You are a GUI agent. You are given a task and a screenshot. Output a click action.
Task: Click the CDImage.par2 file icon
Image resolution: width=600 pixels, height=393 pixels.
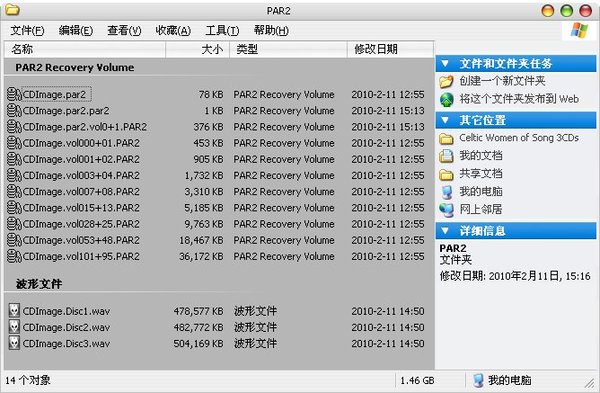tap(14, 95)
